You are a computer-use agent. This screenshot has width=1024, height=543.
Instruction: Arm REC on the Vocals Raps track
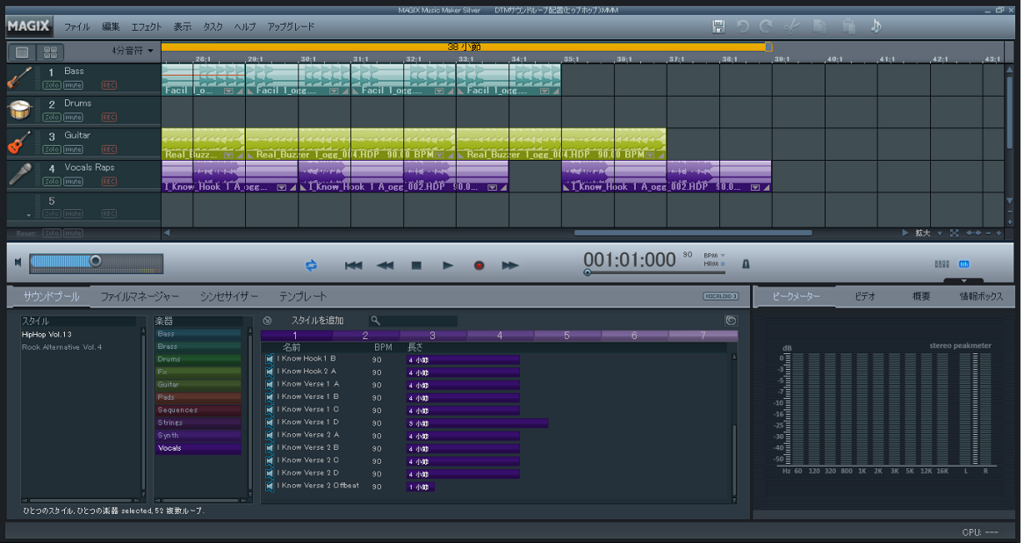coord(108,182)
